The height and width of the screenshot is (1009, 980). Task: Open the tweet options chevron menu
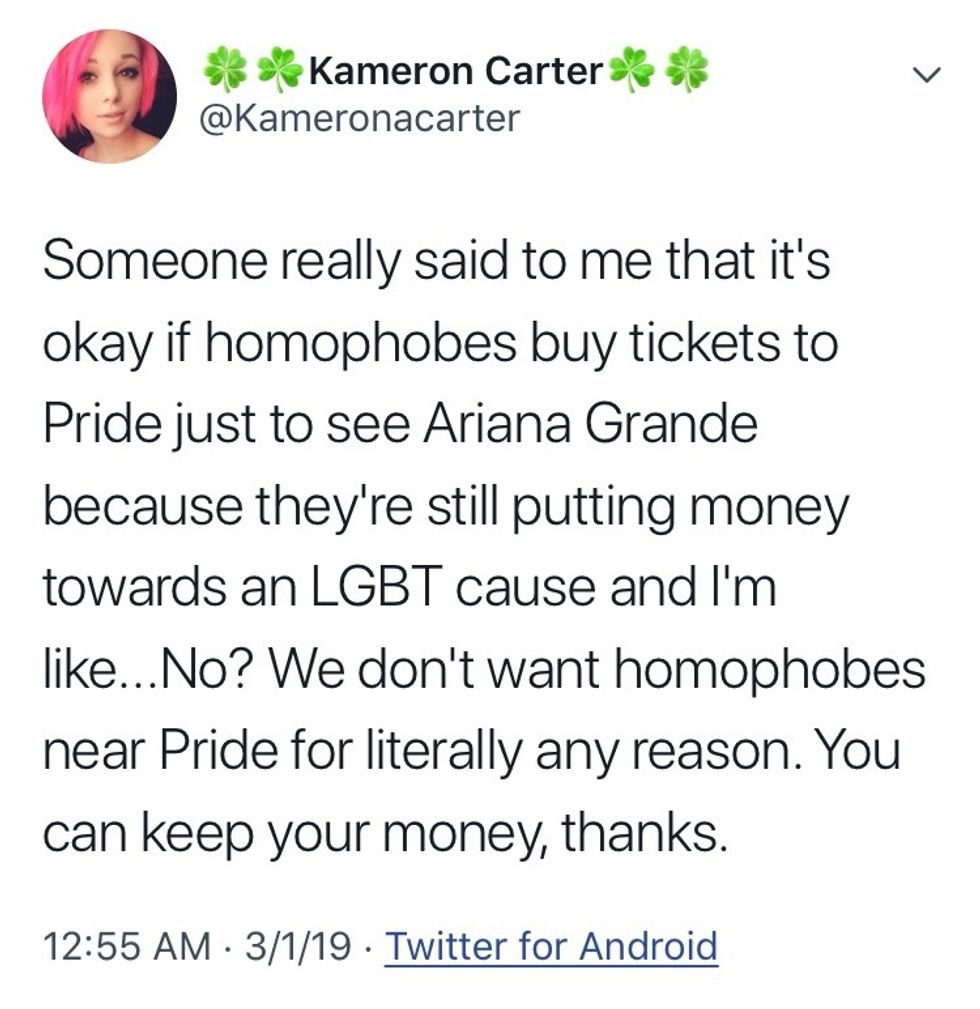tap(928, 73)
